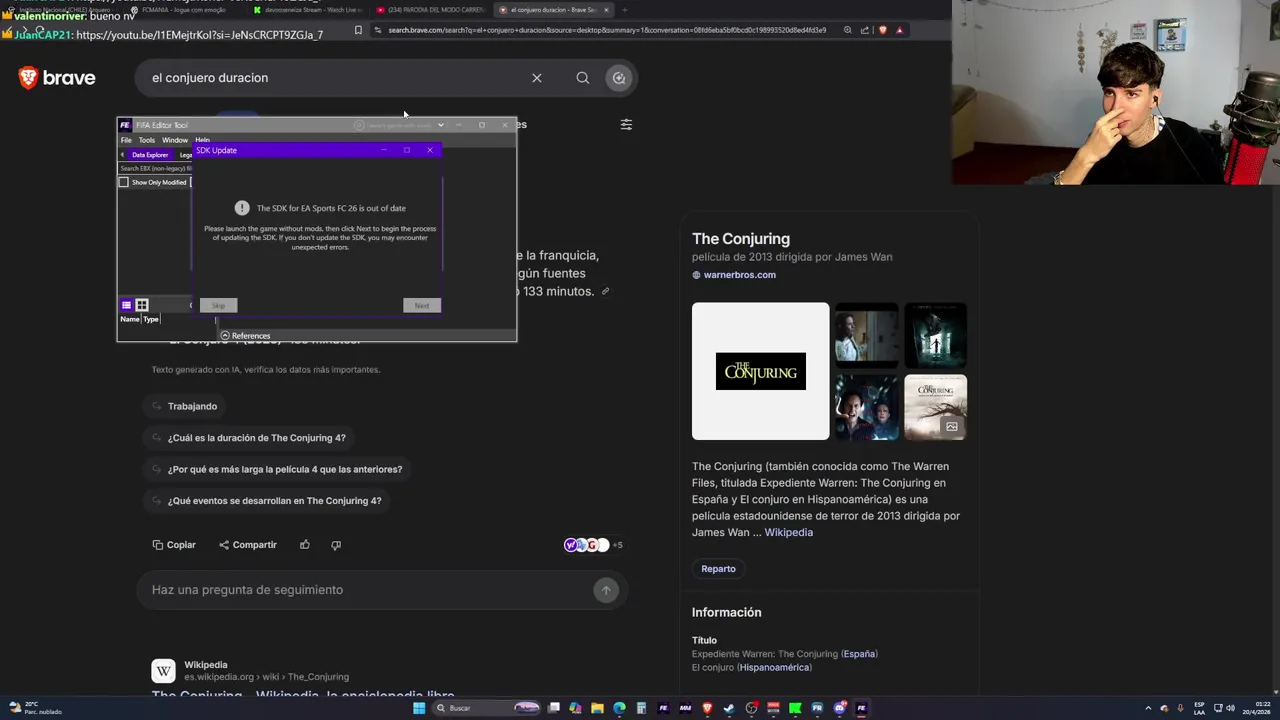The width and height of the screenshot is (1280, 720).
Task: Select the Data Explorer tab
Action: (x=150, y=155)
